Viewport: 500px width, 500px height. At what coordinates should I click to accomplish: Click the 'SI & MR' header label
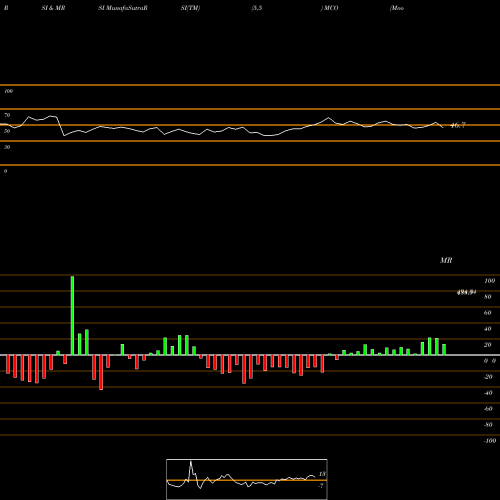tap(53, 8)
